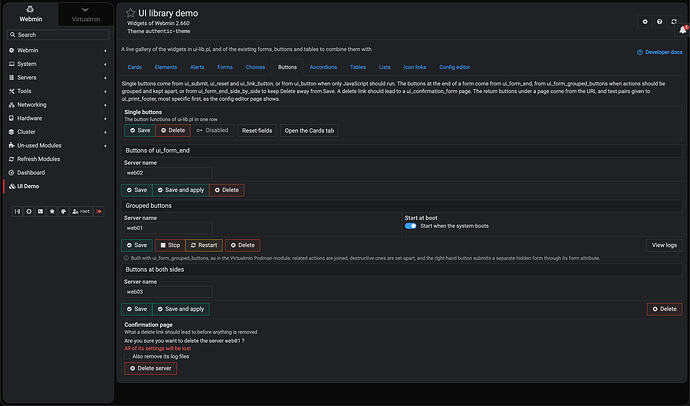Click right-side Delete in Buttons at both sides
Viewport: 690px width, 406px height.
click(x=664, y=309)
